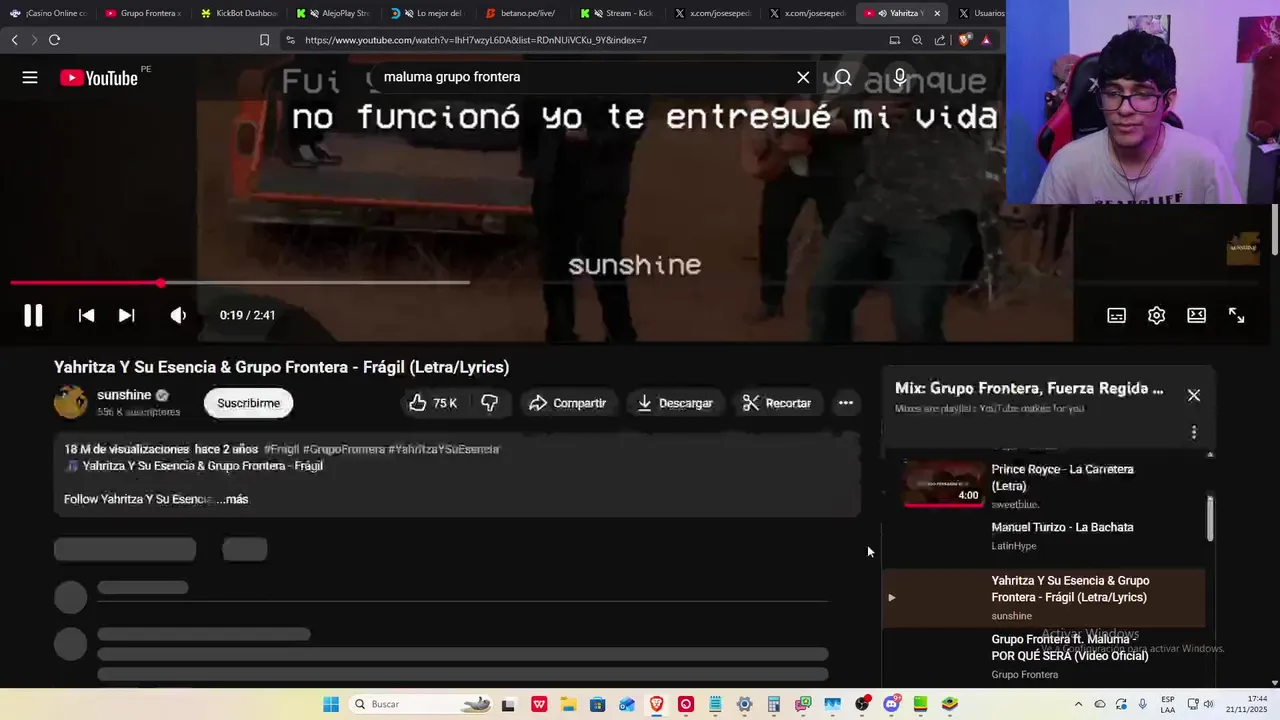Screen dimensions: 1280x720
Task: Open Windows Start menu
Action: [331, 704]
